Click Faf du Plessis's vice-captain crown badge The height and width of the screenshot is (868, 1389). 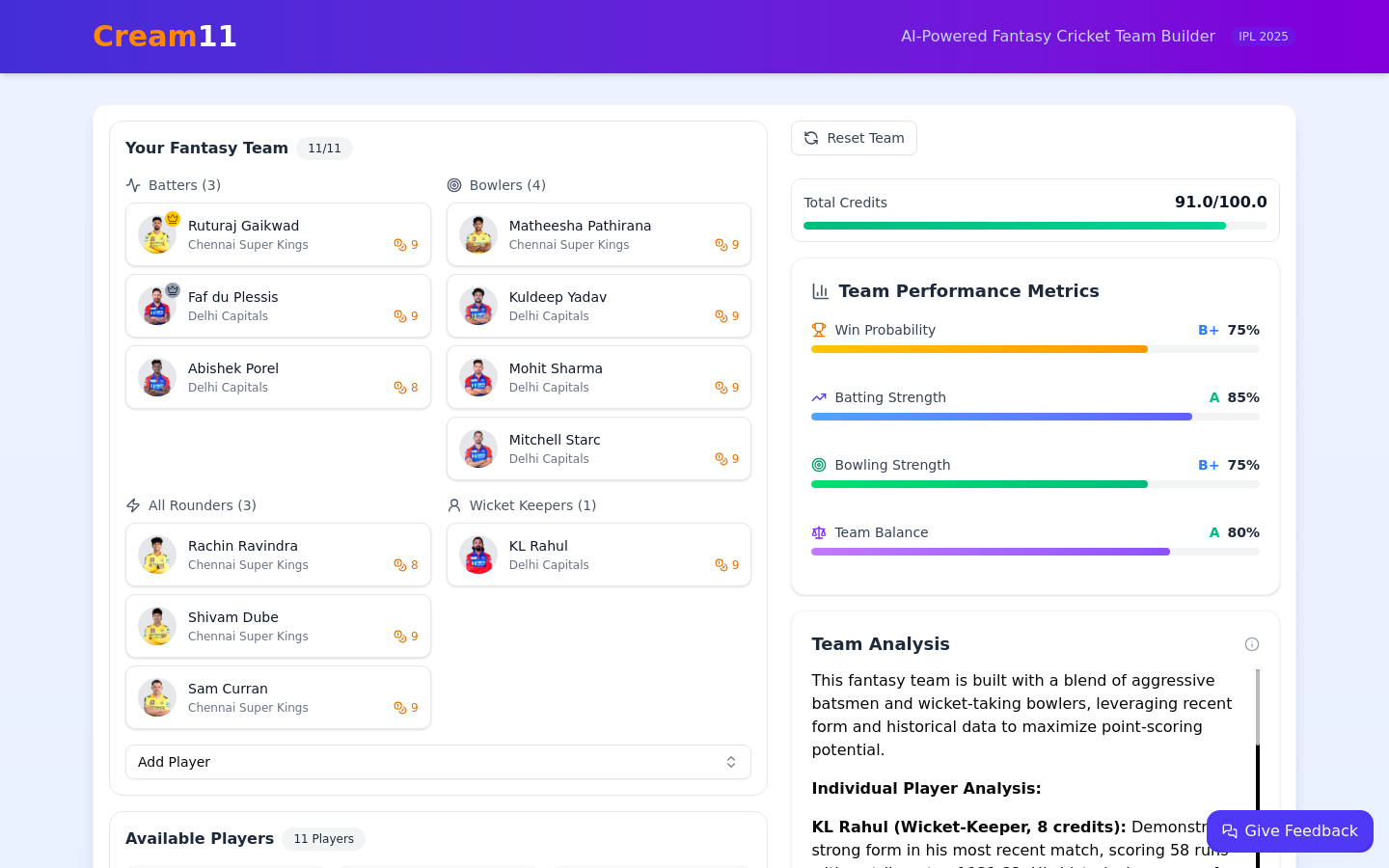[x=173, y=290]
